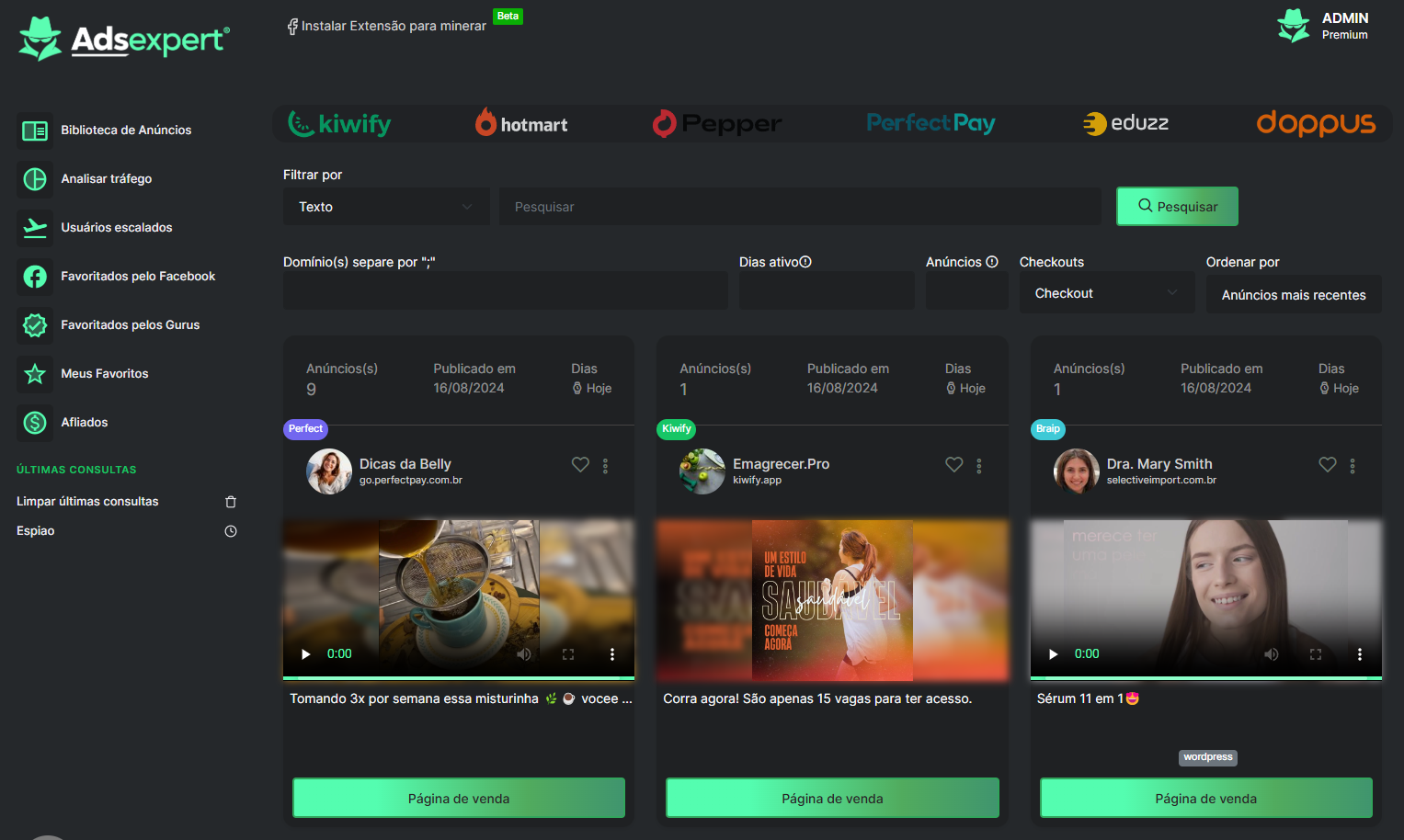Click the Domínio(s) input field

click(505, 291)
